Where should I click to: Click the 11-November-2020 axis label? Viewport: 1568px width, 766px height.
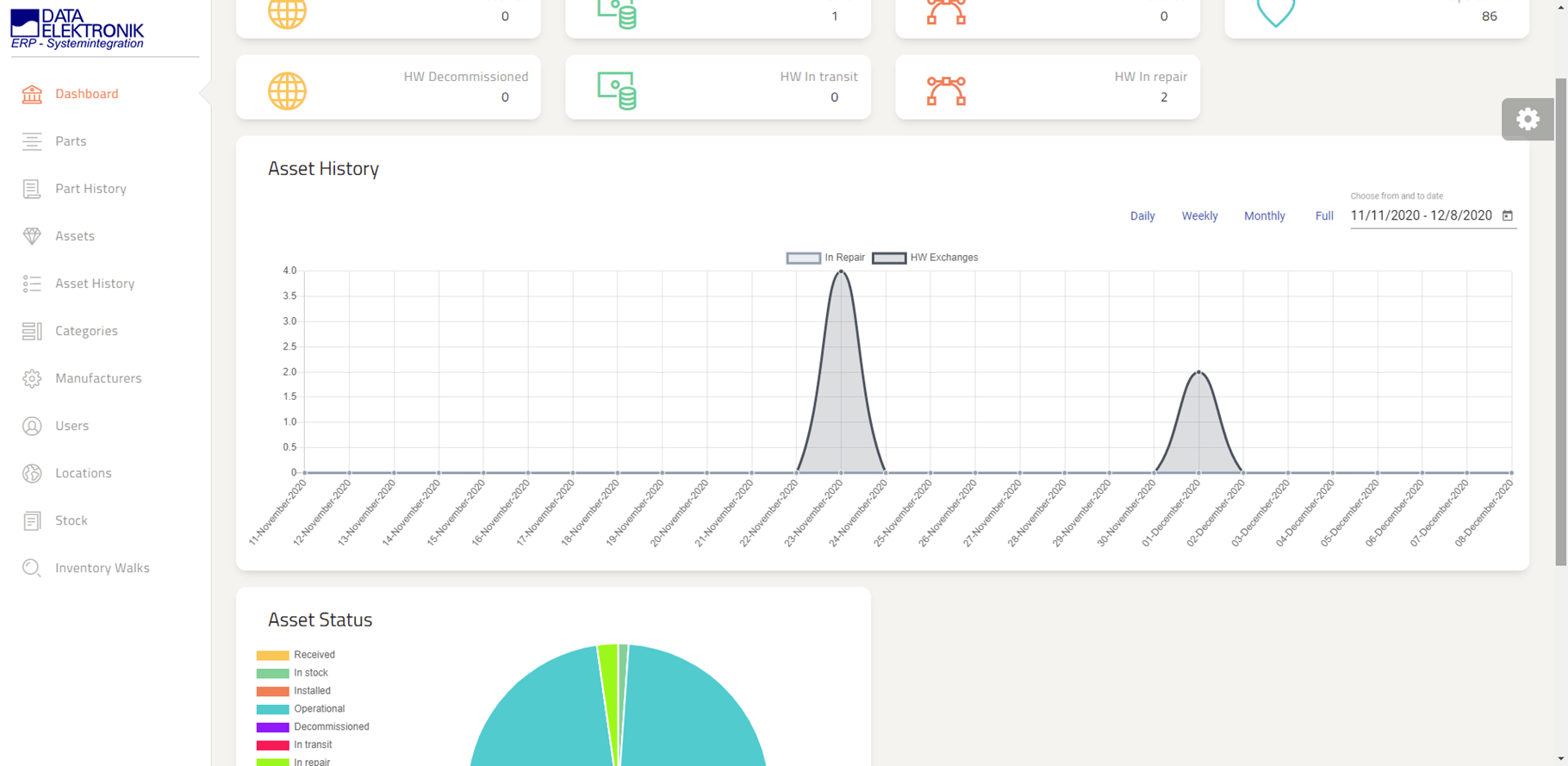(x=277, y=513)
